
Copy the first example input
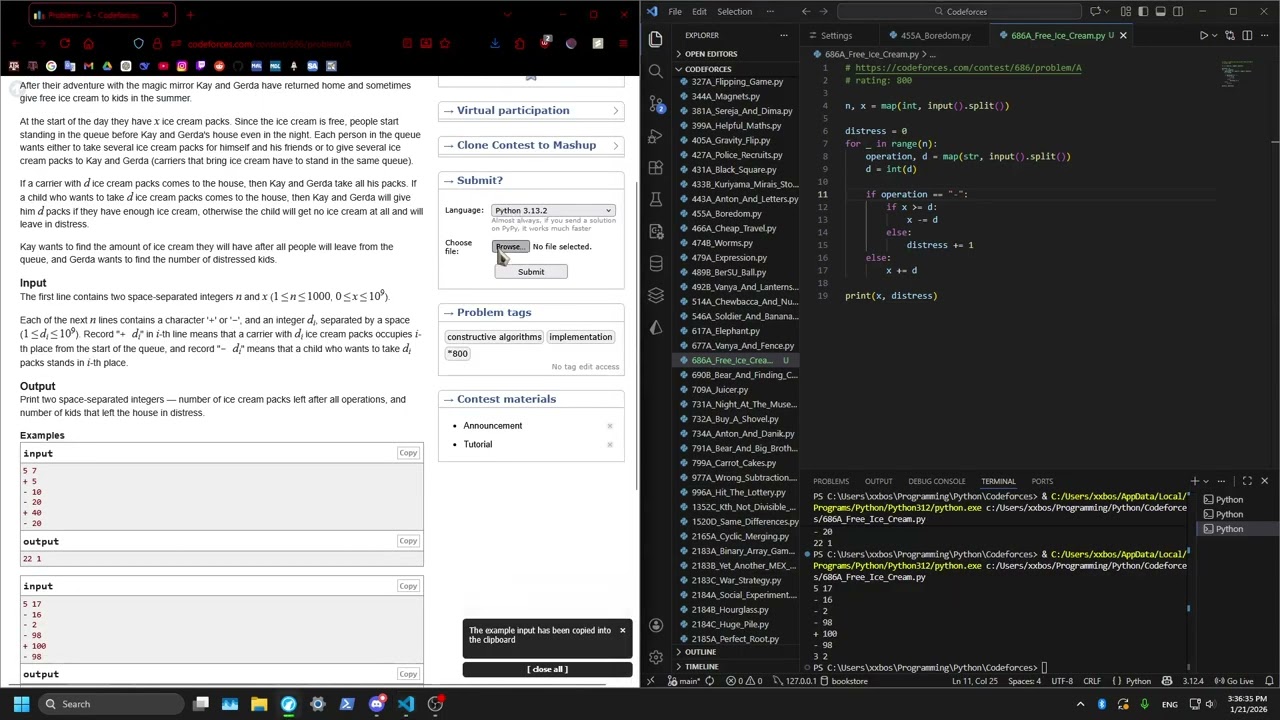408,453
